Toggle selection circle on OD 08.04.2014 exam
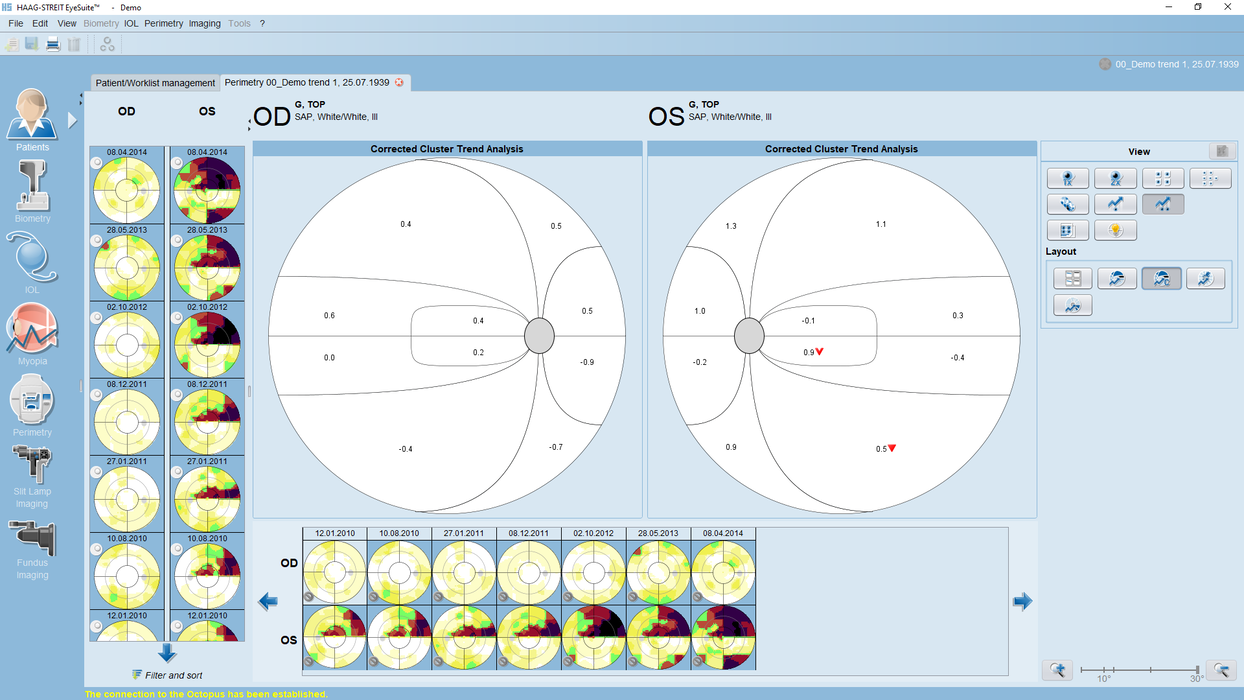 pyautogui.click(x=97, y=165)
